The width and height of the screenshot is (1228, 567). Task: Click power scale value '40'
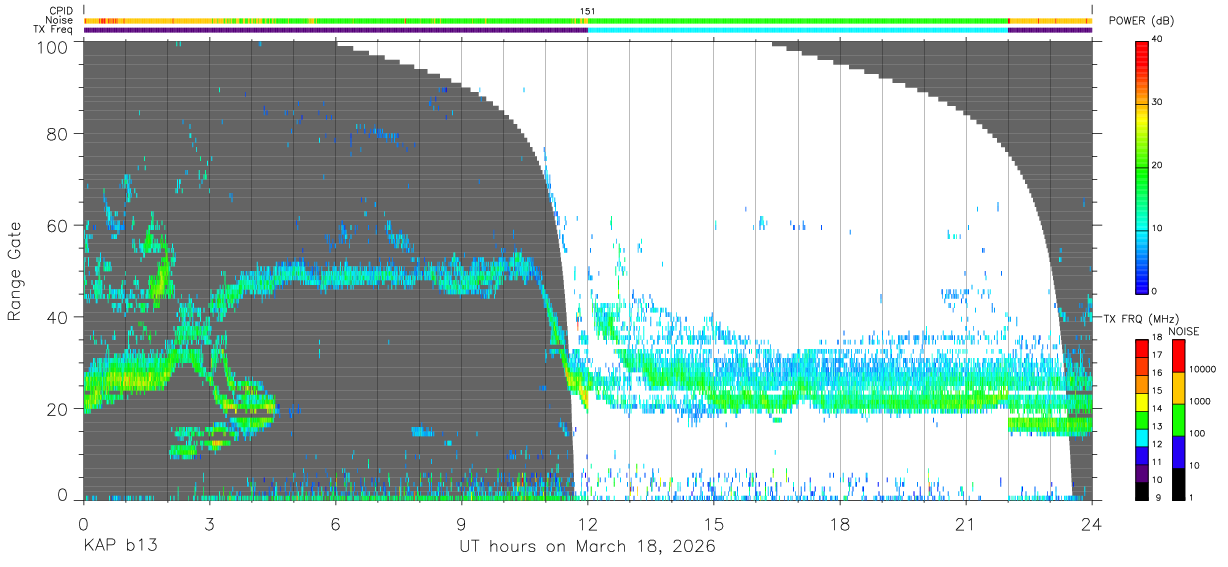tap(1158, 40)
